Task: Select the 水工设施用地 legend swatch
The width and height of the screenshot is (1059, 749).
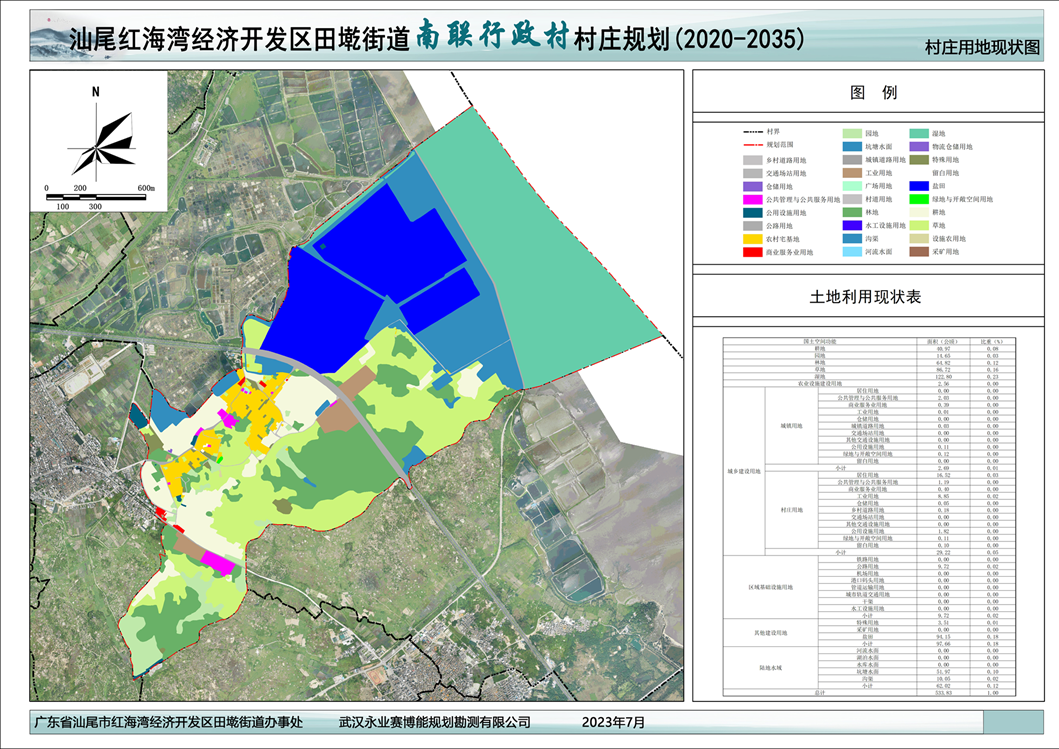Action: click(x=852, y=226)
